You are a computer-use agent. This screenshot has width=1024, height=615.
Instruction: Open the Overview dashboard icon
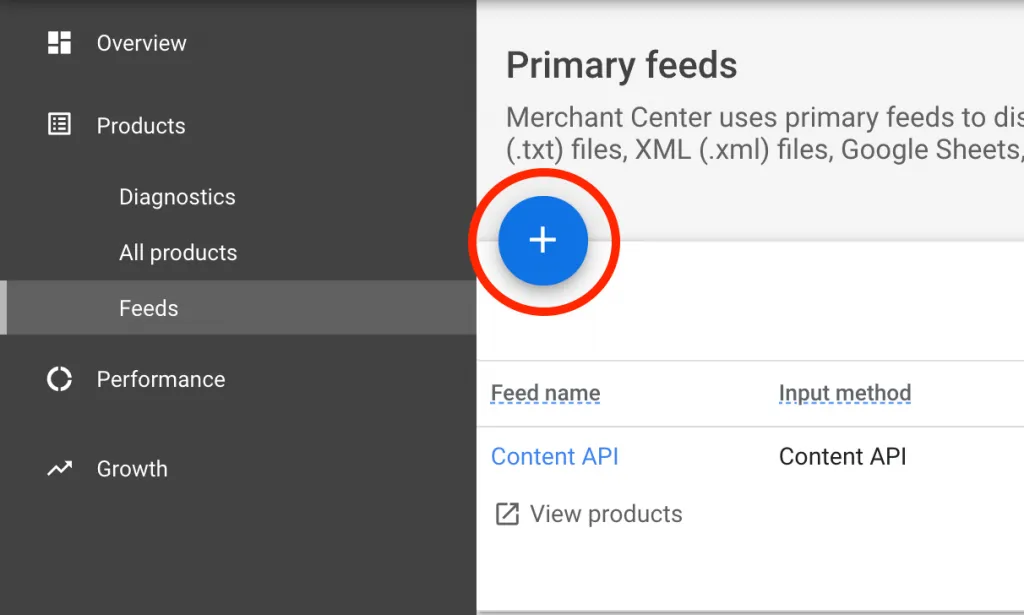point(59,42)
